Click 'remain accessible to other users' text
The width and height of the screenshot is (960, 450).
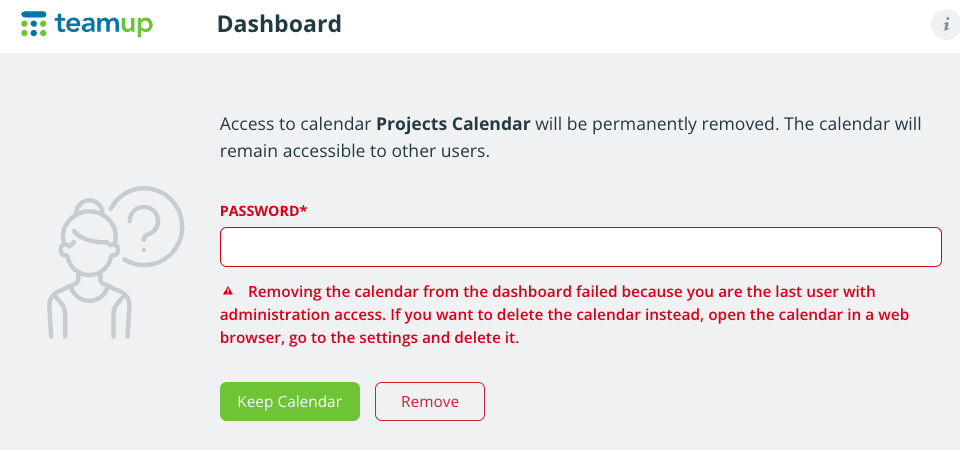(x=355, y=151)
